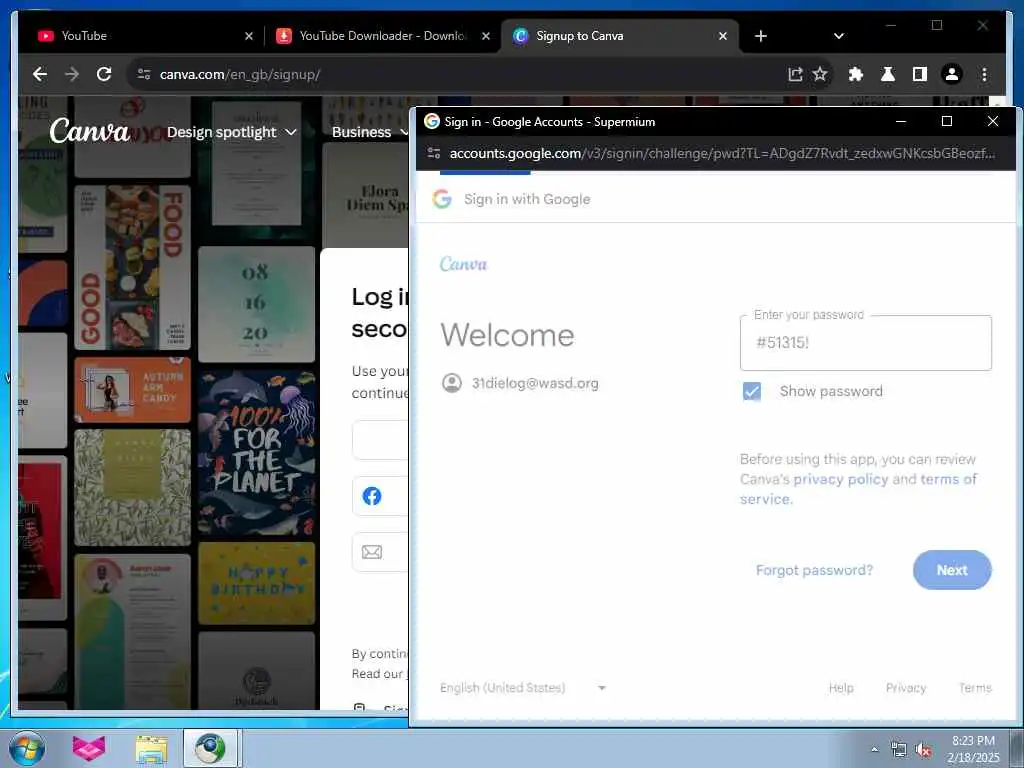This screenshot has width=1024, height=768.
Task: Open the browser profile avatar
Action: click(952, 74)
